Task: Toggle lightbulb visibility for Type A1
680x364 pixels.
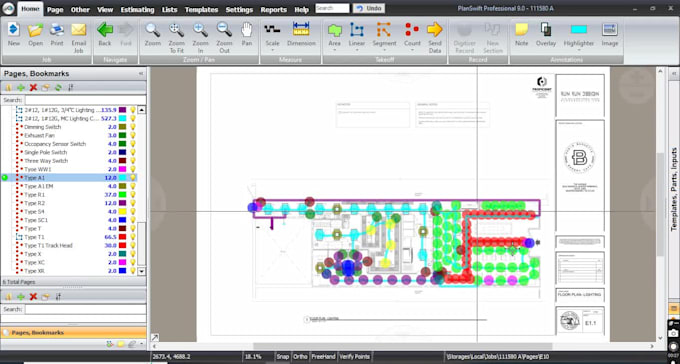Action: 133,178
